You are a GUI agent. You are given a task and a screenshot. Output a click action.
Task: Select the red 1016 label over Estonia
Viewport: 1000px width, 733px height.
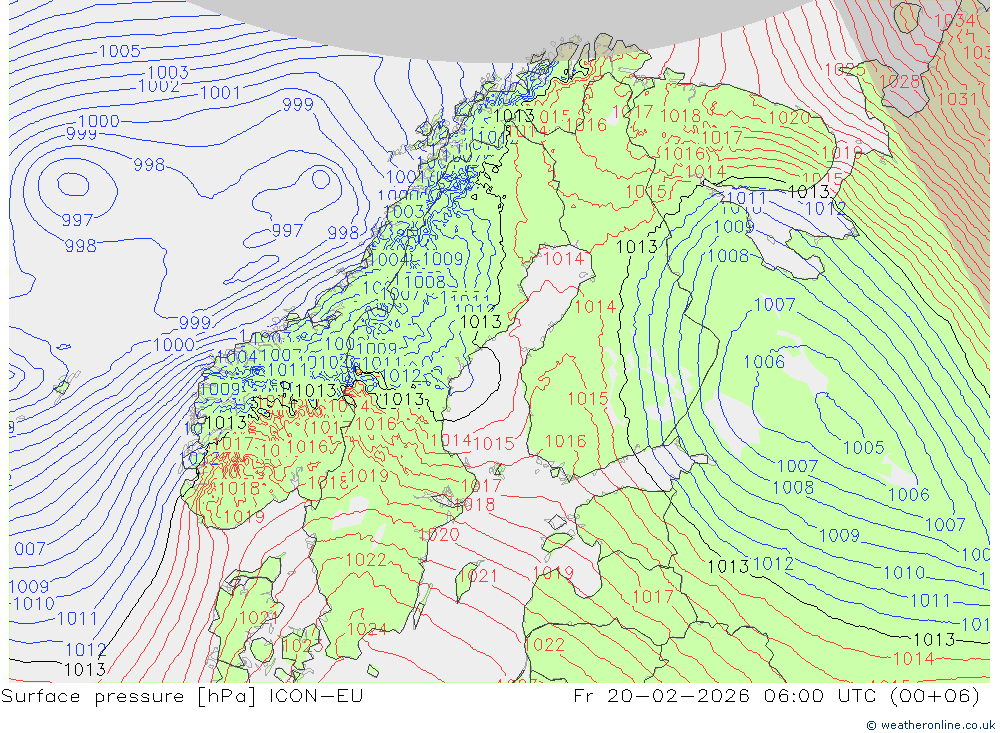click(566, 441)
